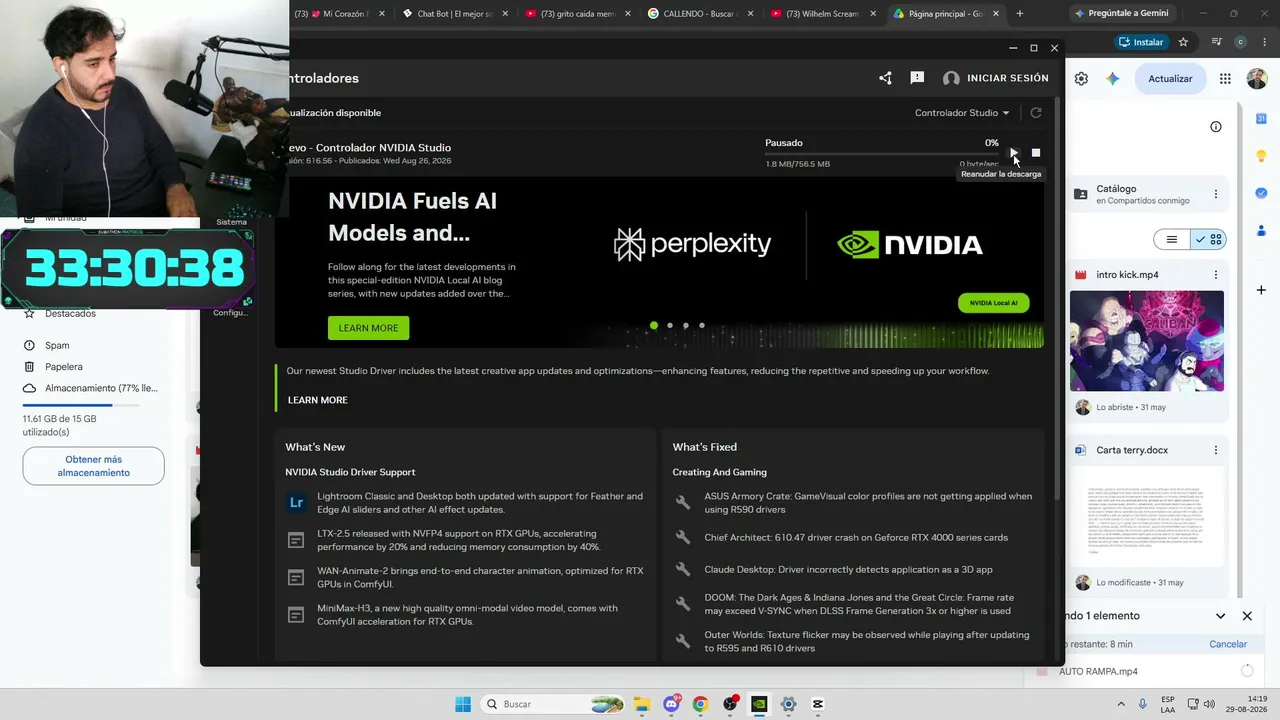Open Chrome media controls icon

tap(1217, 42)
